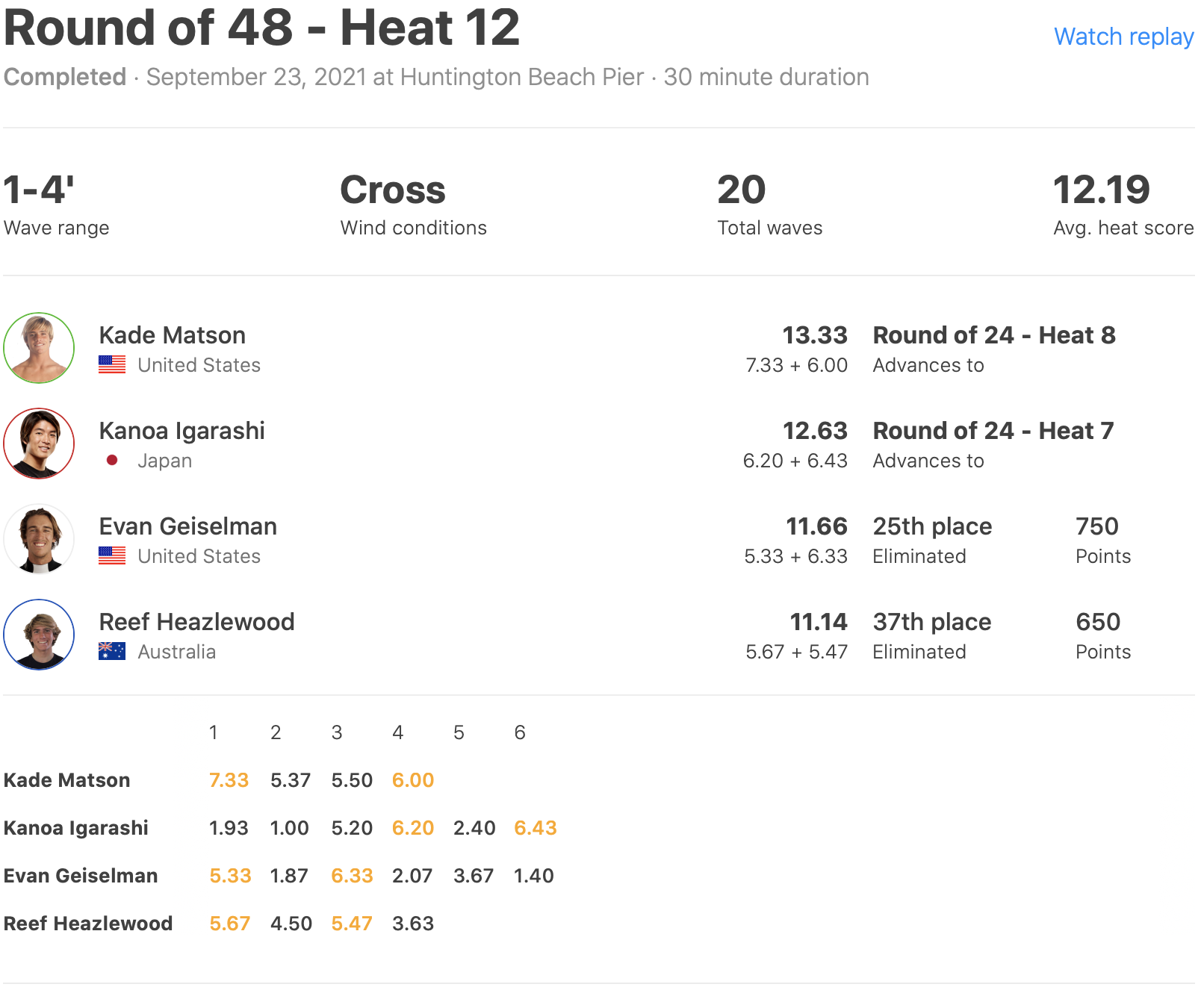Click the Australia flag icon
The height and width of the screenshot is (990, 1204).
tap(112, 651)
